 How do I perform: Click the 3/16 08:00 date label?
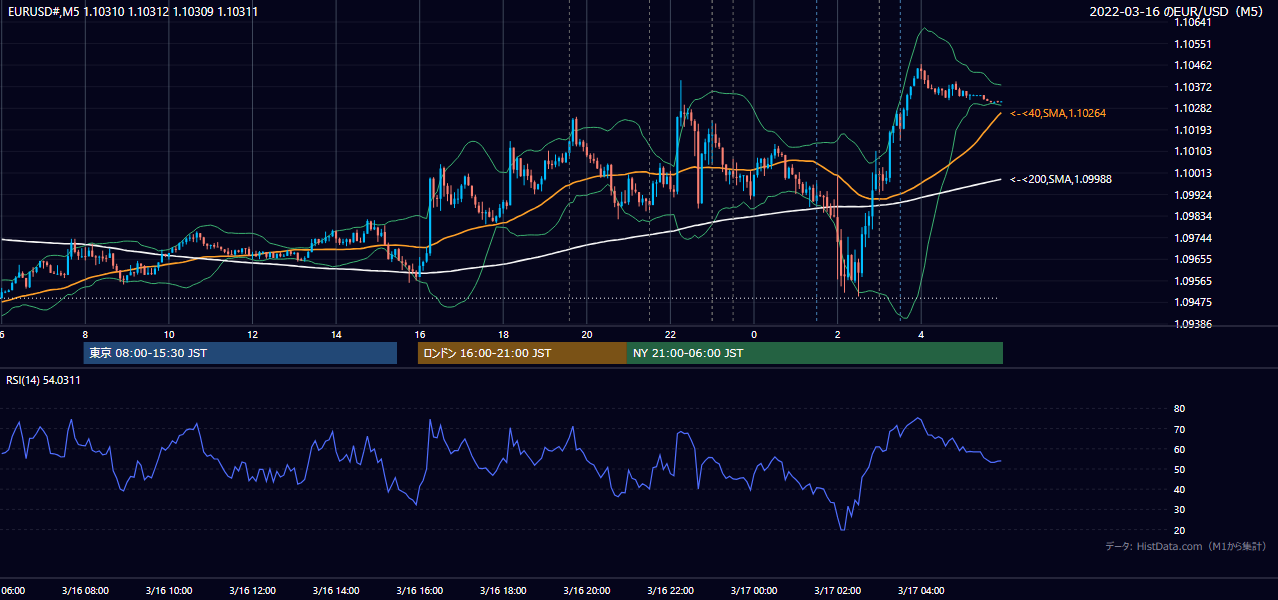pyautogui.click(x=85, y=591)
